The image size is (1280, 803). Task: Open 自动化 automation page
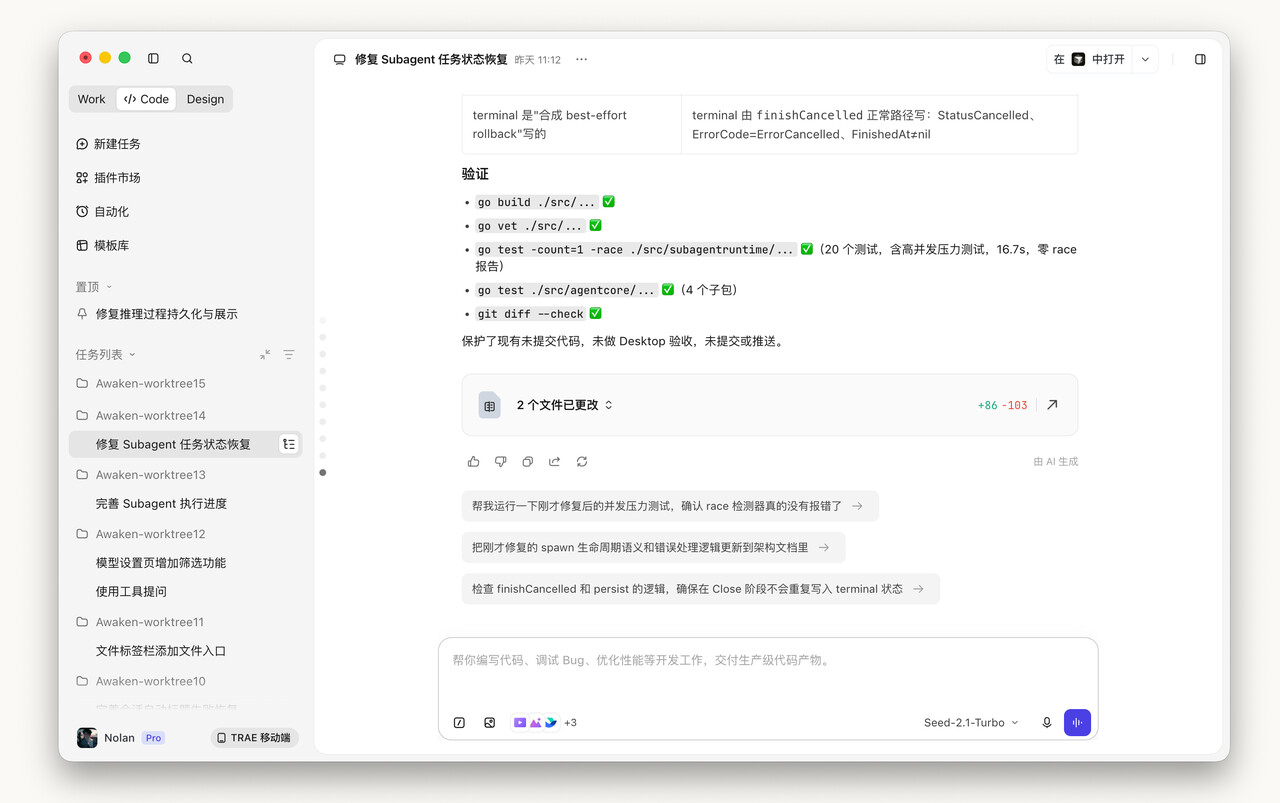(102, 212)
